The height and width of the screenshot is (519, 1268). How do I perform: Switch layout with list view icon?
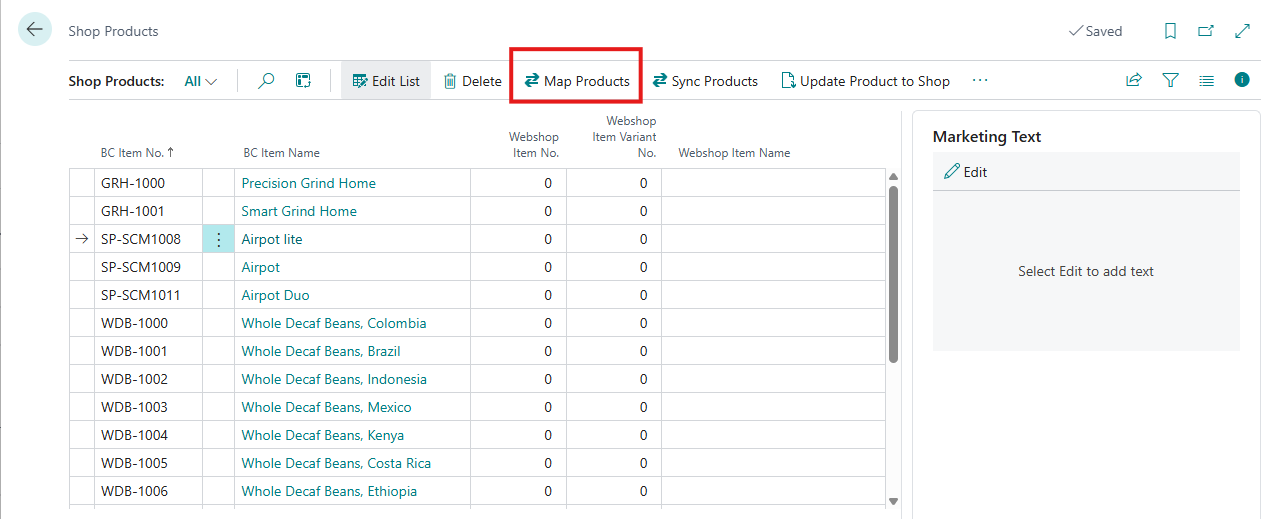click(x=1206, y=81)
